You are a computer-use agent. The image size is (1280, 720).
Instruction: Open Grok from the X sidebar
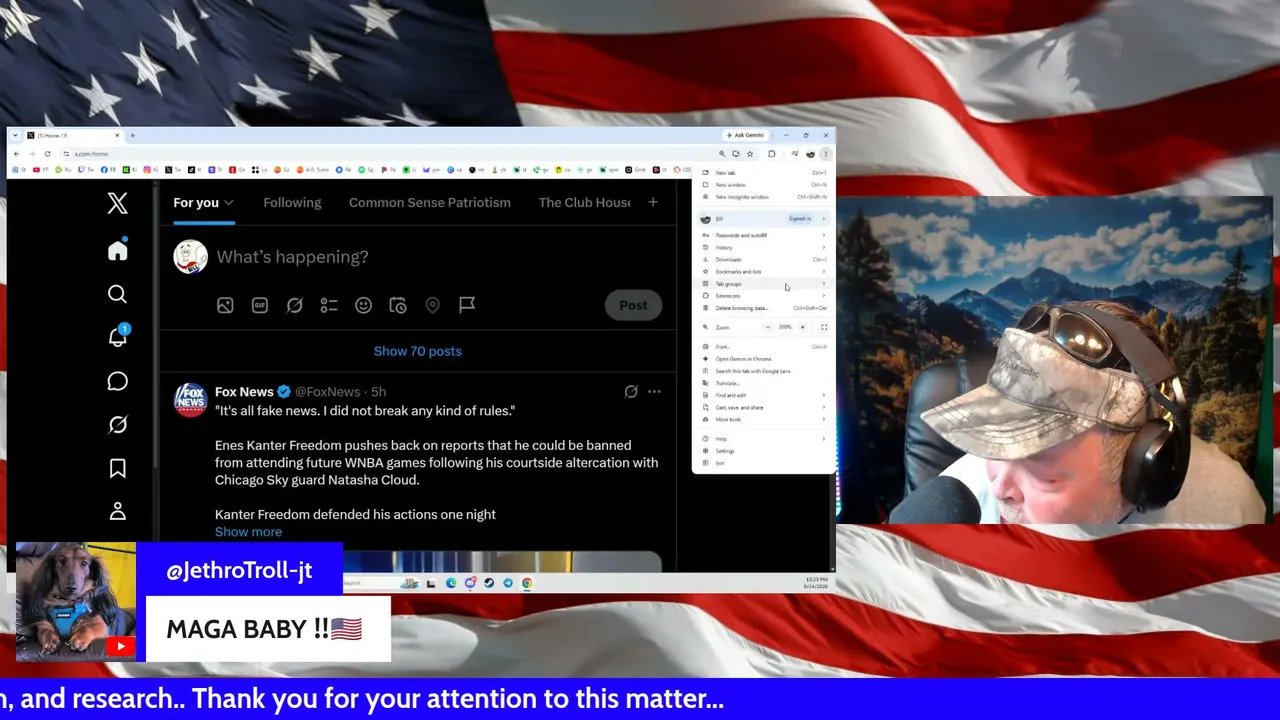(117, 425)
